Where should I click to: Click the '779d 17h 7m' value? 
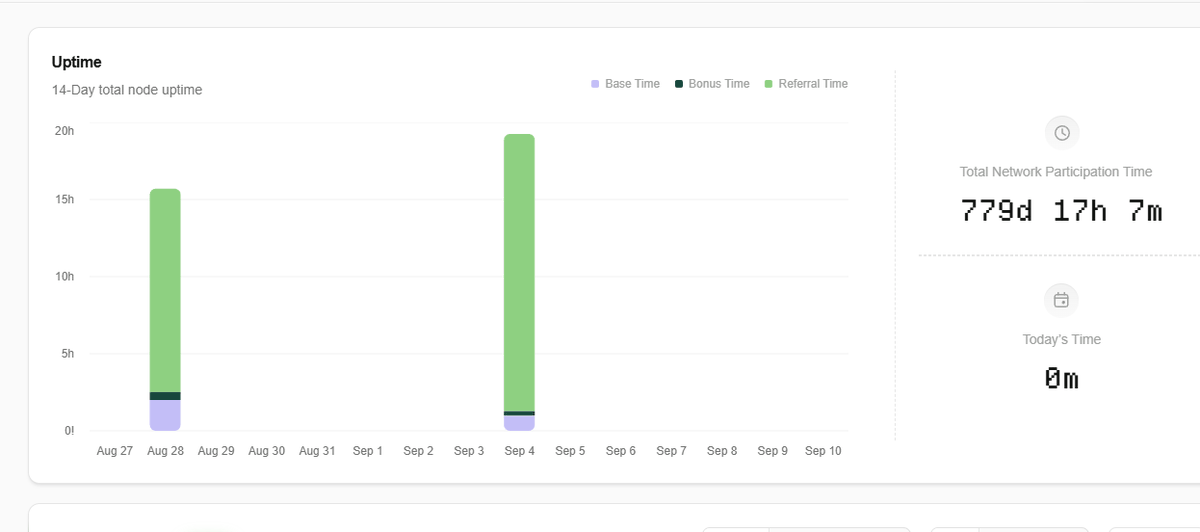click(x=1062, y=211)
